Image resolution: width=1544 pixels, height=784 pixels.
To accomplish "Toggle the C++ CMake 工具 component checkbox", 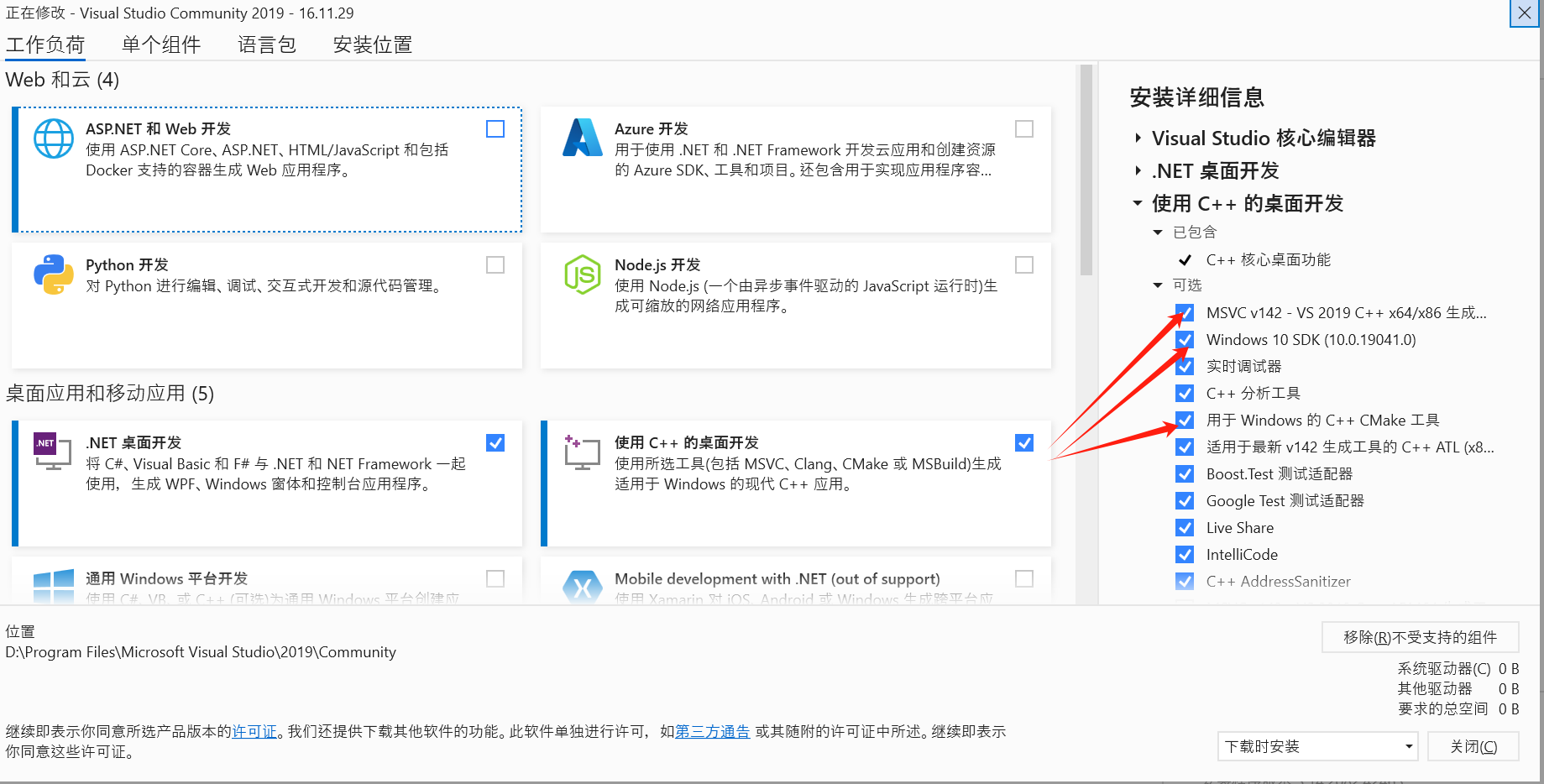I will pos(1185,421).
